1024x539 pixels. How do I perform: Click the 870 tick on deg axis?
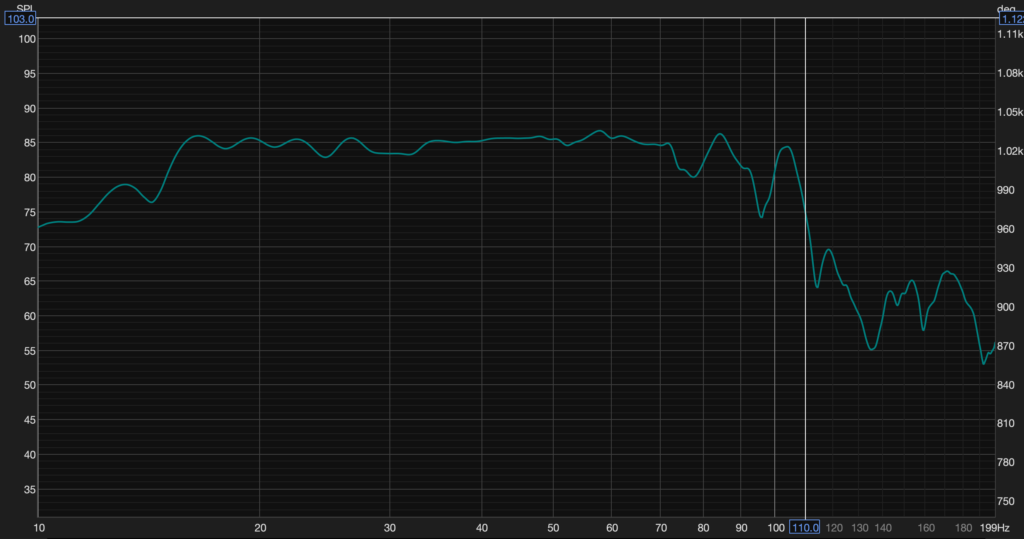point(1006,346)
